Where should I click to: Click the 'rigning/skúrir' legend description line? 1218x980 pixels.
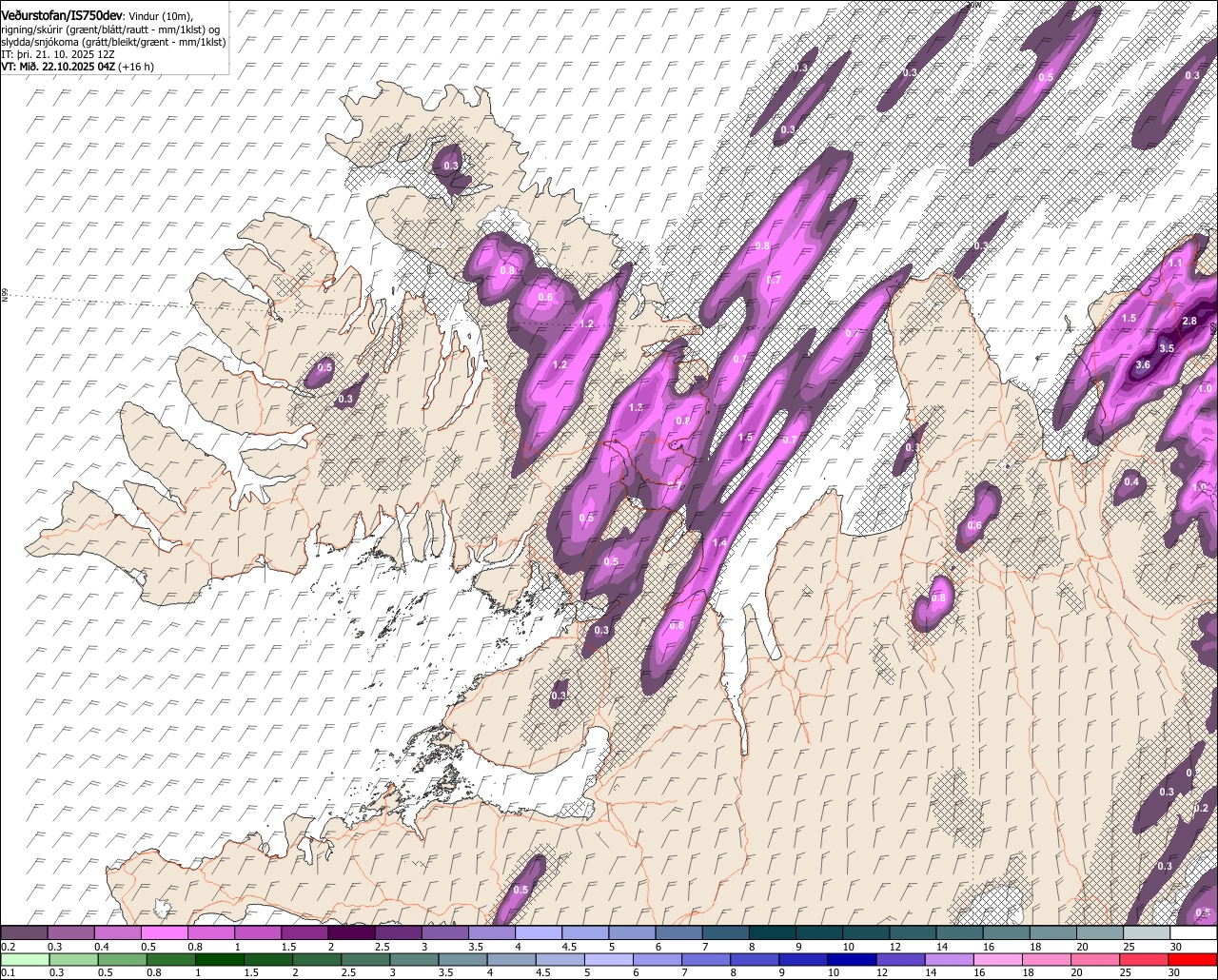[111, 29]
